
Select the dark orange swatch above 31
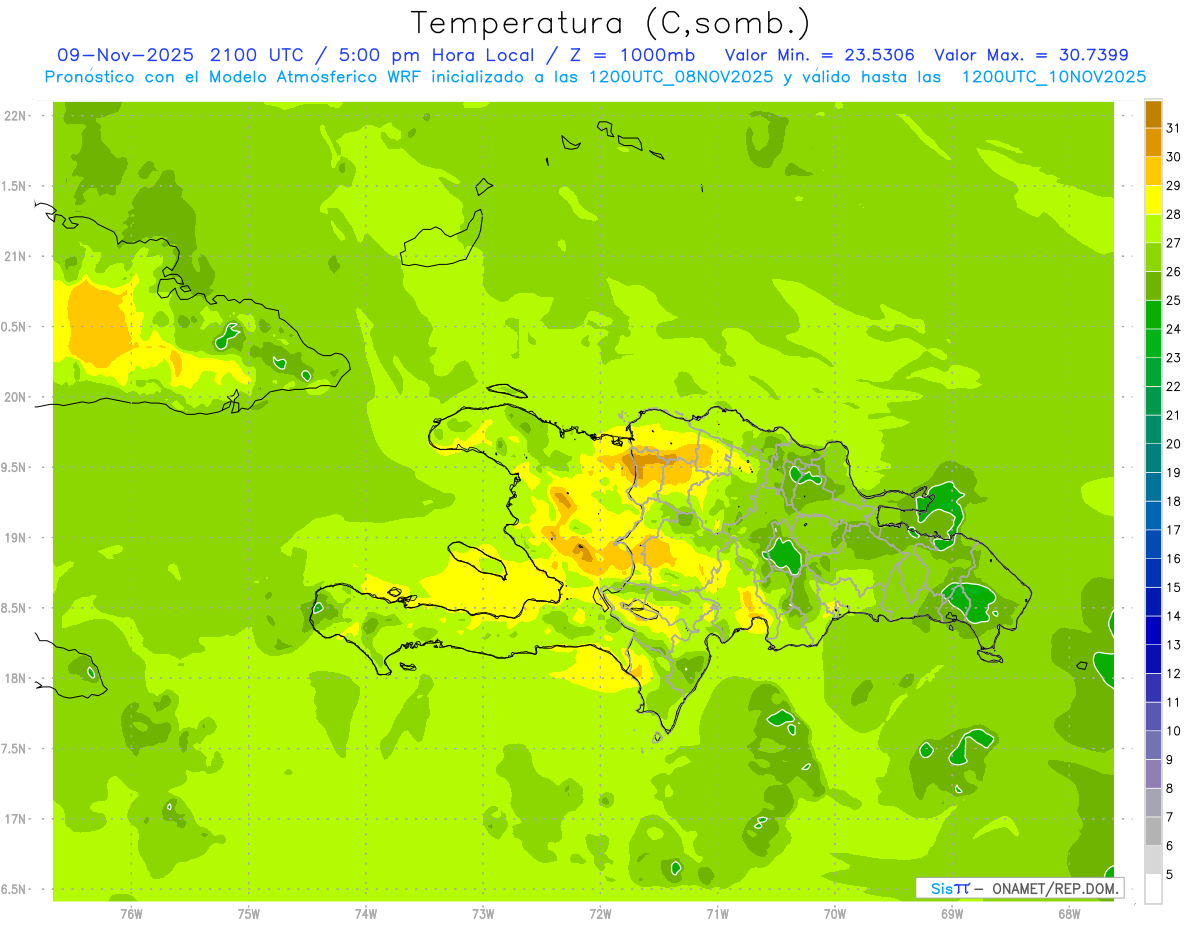point(1153,114)
